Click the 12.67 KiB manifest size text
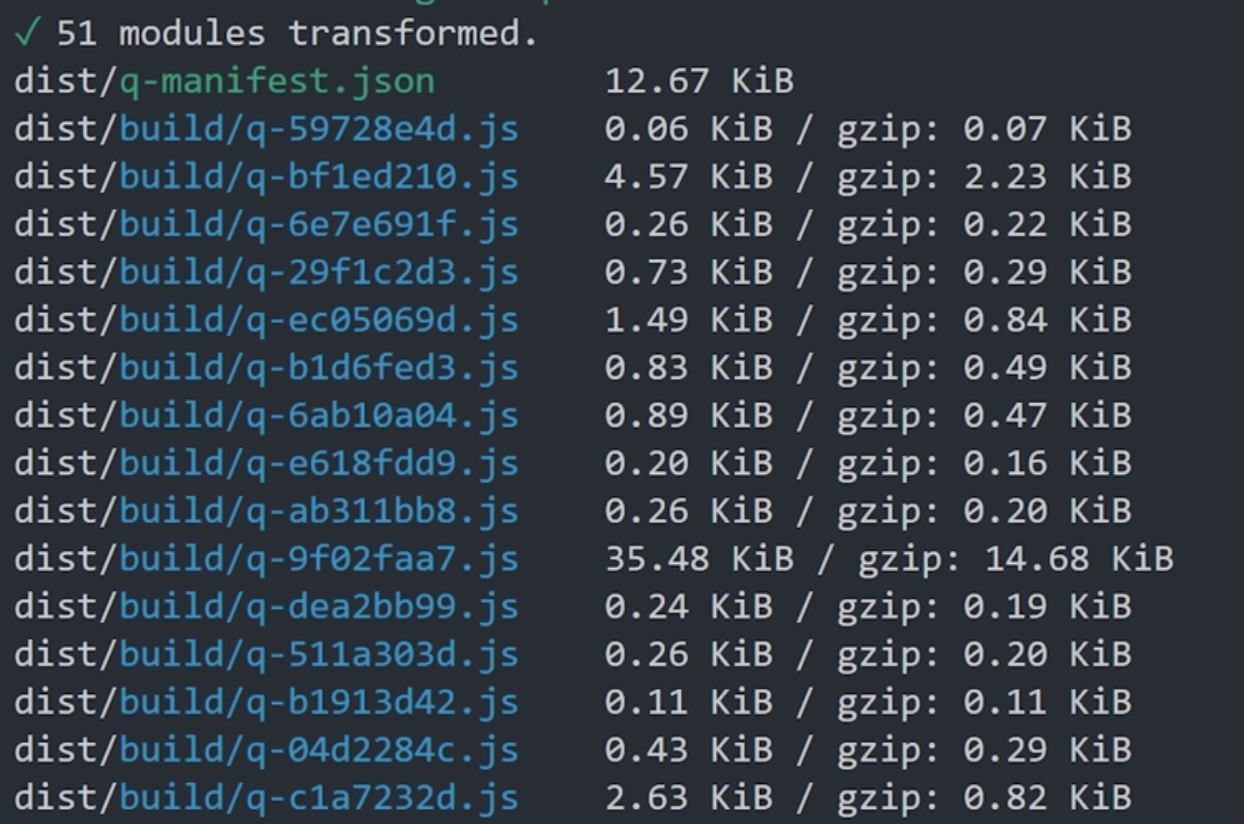The width and height of the screenshot is (1244, 824). click(699, 81)
